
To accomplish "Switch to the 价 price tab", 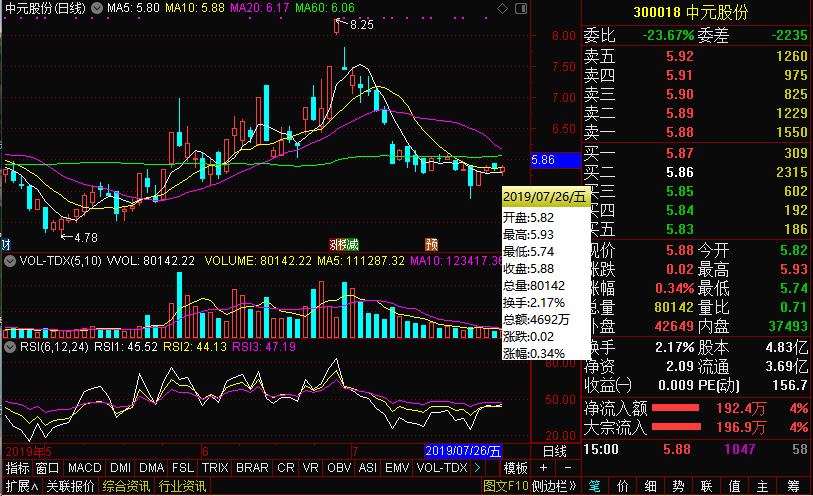I will coord(622,486).
